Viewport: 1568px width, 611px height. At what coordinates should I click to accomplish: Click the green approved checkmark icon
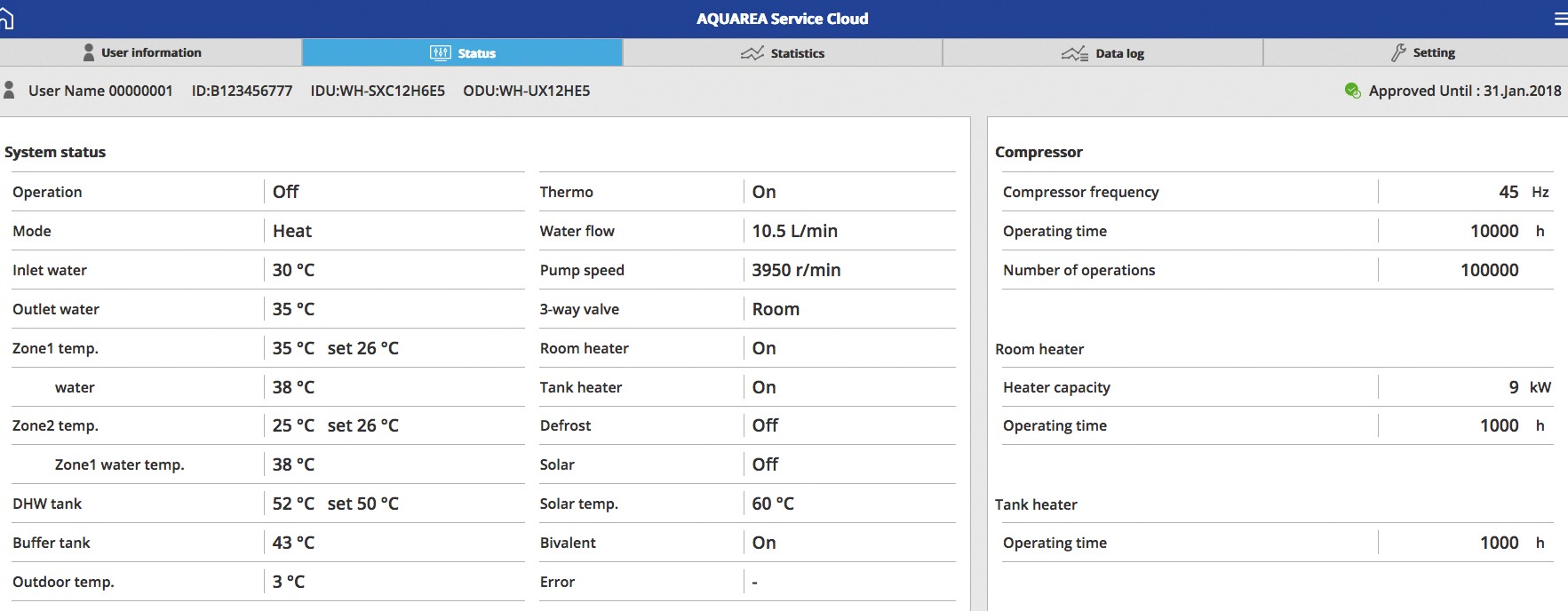[1352, 91]
